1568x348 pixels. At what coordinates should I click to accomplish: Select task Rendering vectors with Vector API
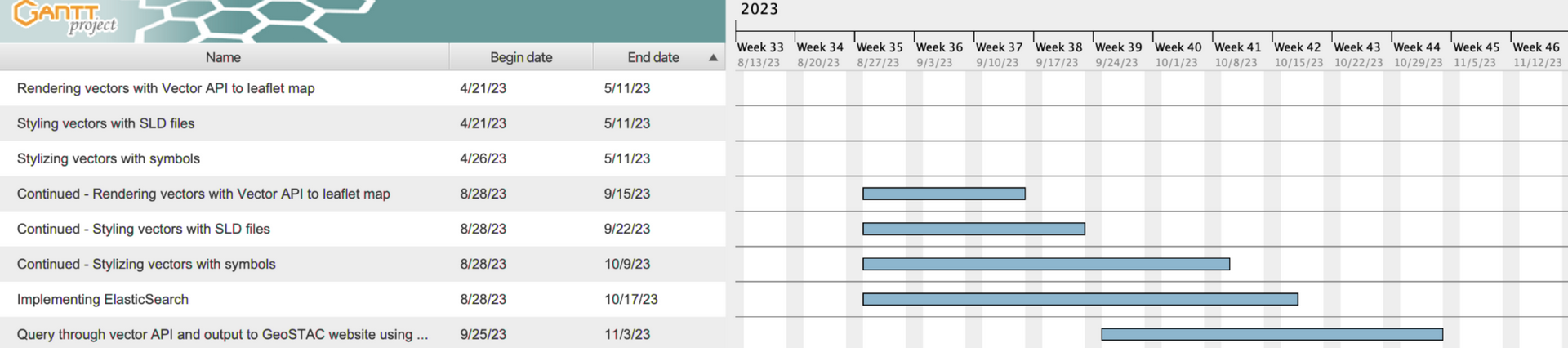363,88
